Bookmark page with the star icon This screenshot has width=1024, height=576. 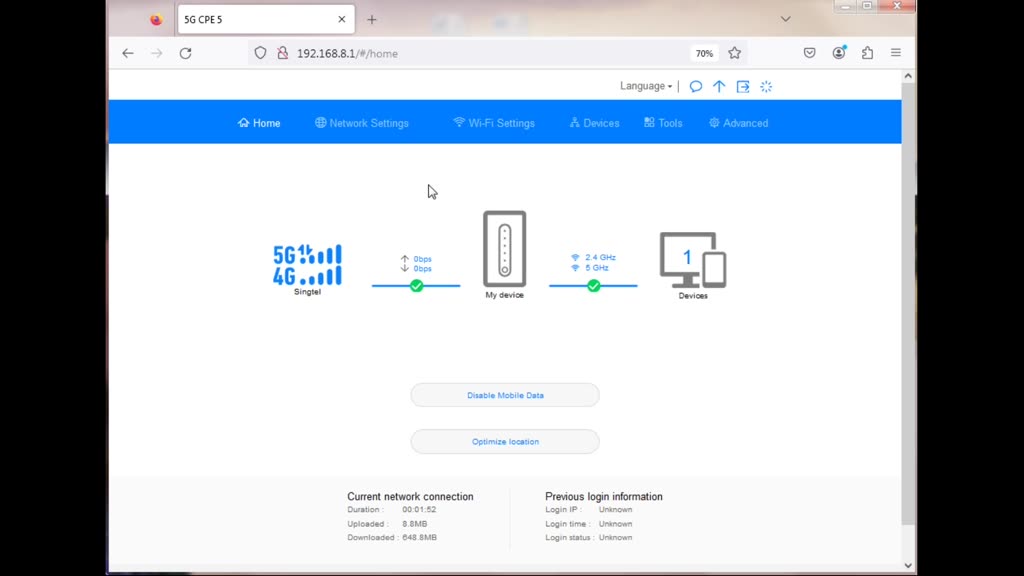coord(735,53)
